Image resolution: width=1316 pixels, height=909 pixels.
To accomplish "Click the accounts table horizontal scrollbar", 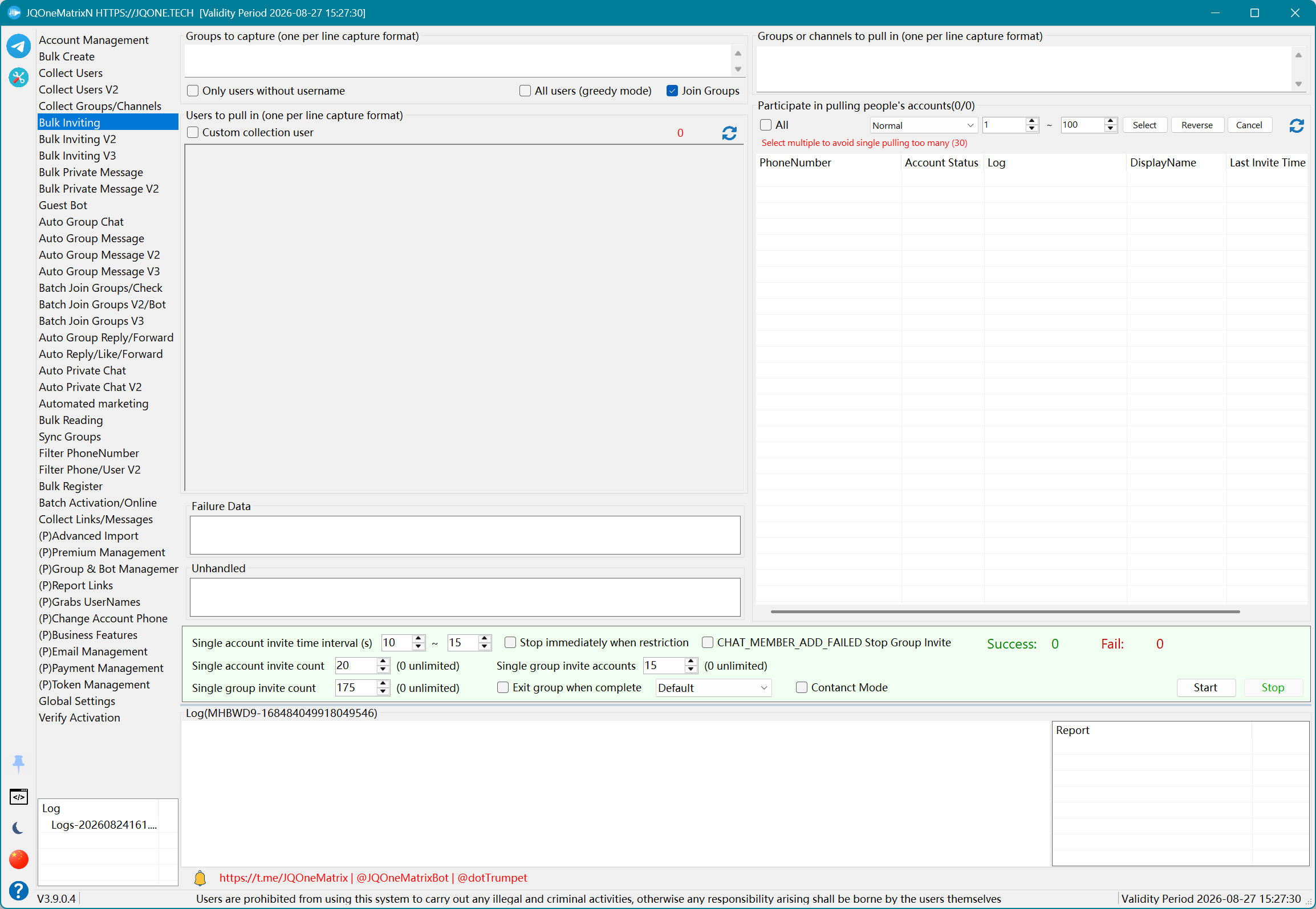I will coord(1005,612).
